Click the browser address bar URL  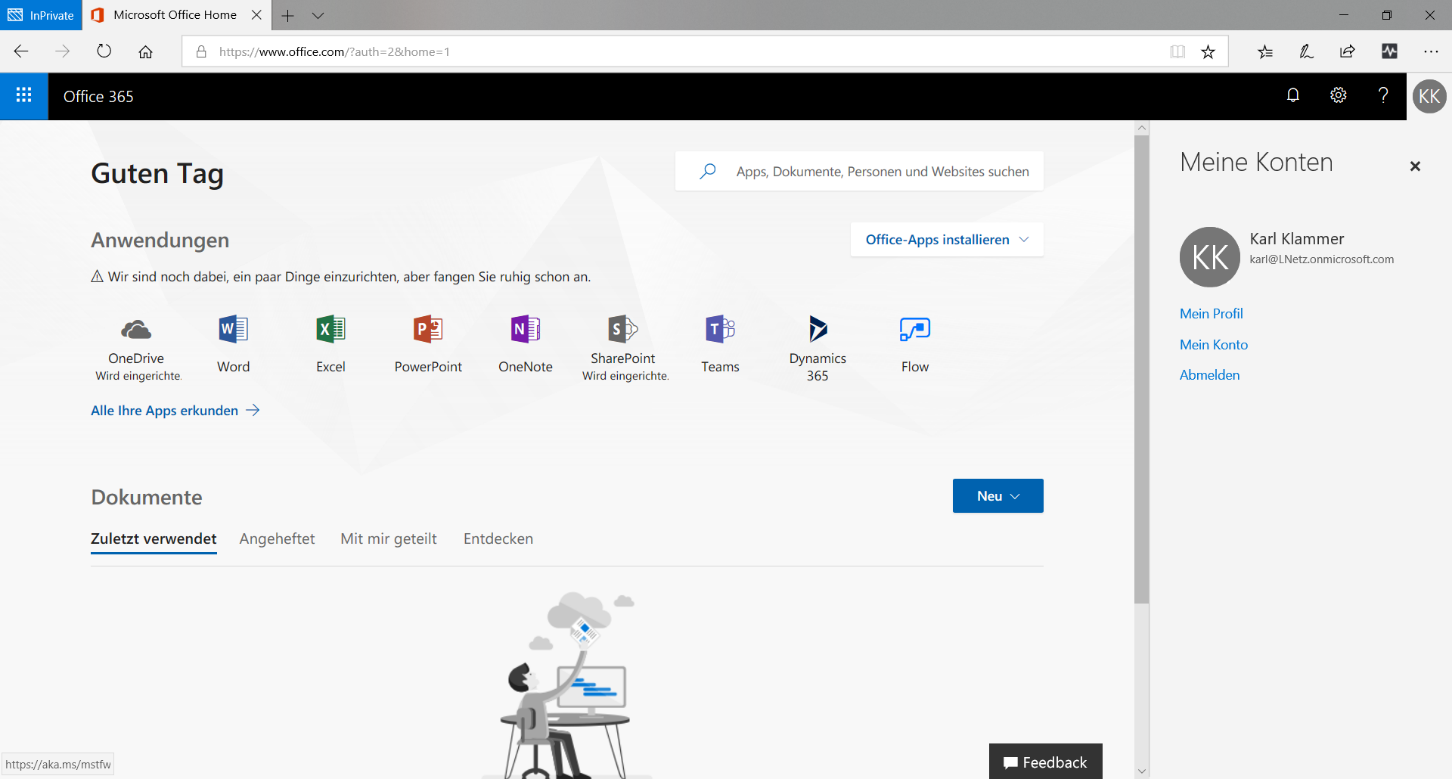coord(334,51)
